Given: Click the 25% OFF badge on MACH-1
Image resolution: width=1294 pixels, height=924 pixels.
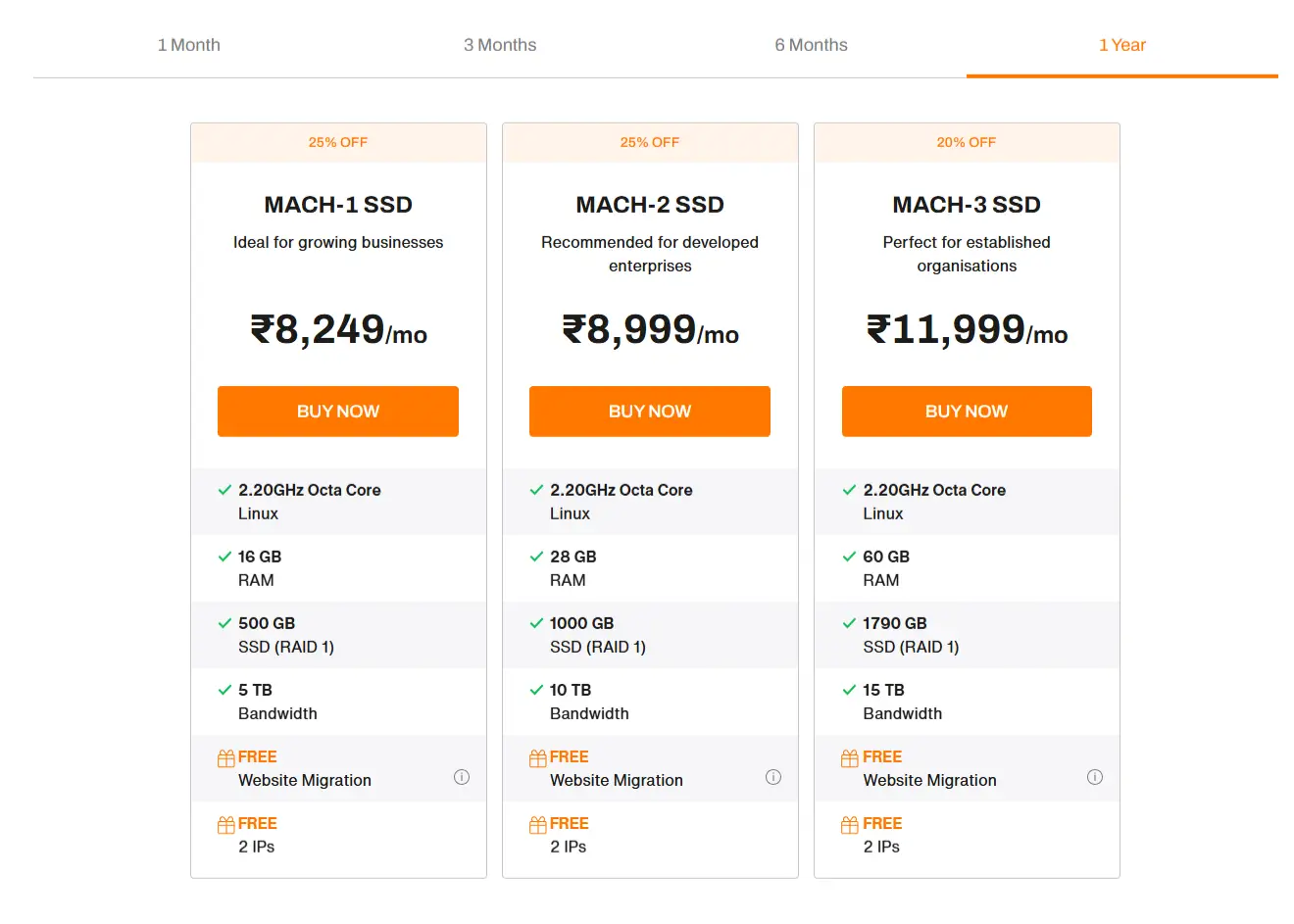Looking at the screenshot, I should click(x=337, y=142).
